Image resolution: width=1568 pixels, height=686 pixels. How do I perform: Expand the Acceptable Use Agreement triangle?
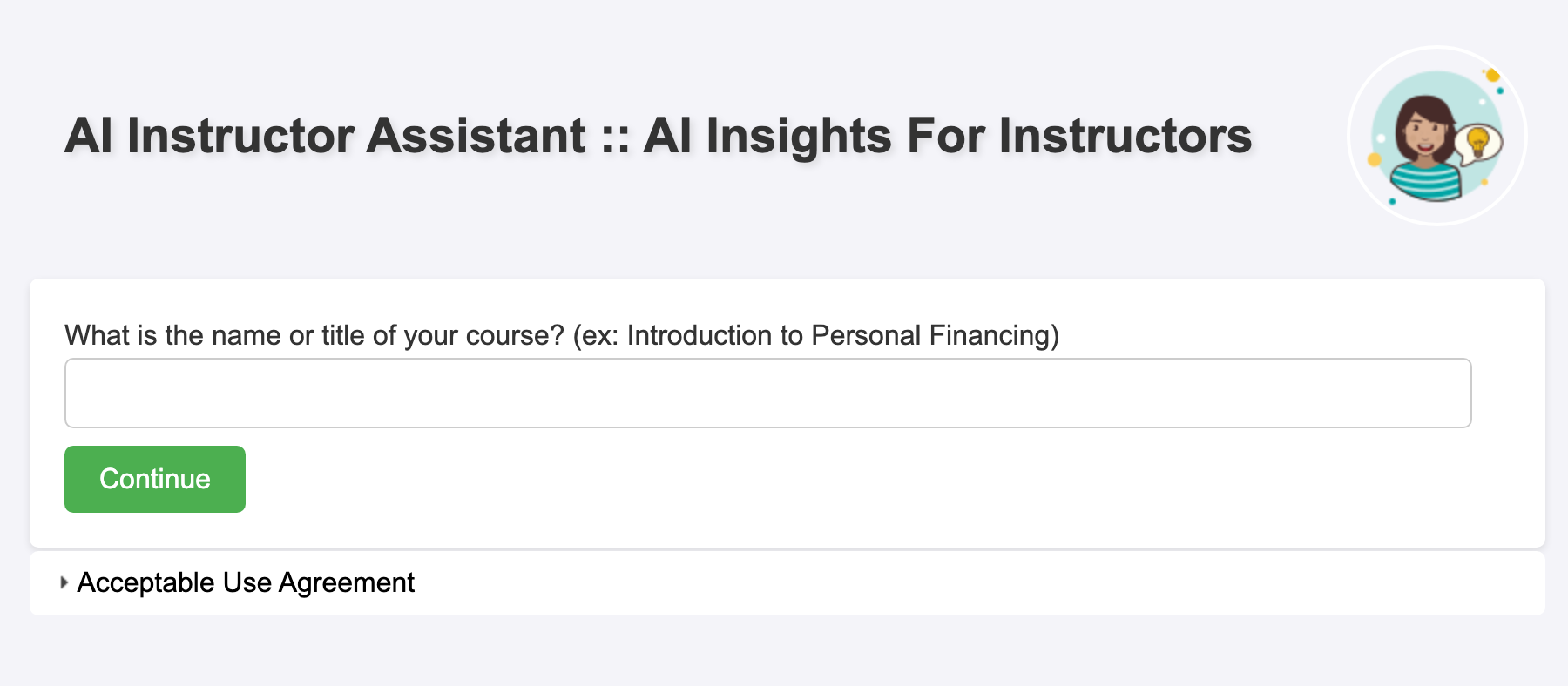point(64,582)
